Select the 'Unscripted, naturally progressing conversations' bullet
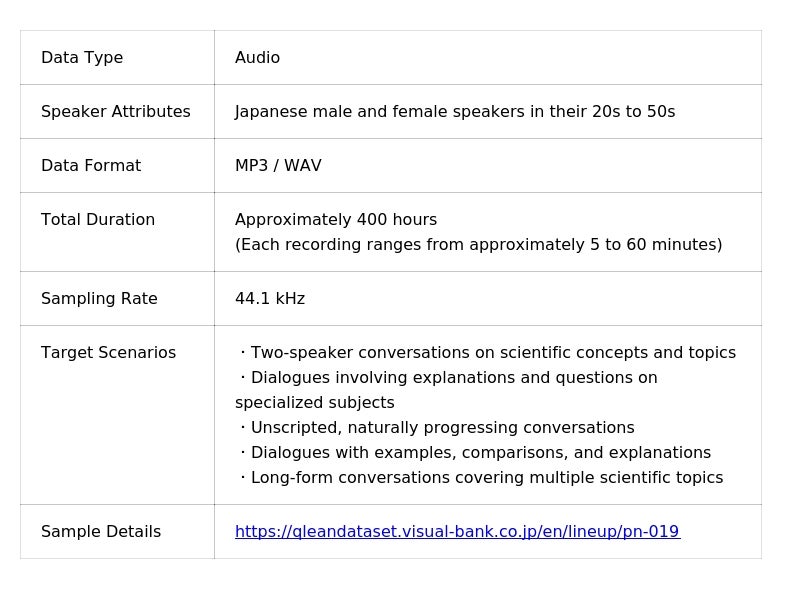The image size is (800, 589). (438, 428)
